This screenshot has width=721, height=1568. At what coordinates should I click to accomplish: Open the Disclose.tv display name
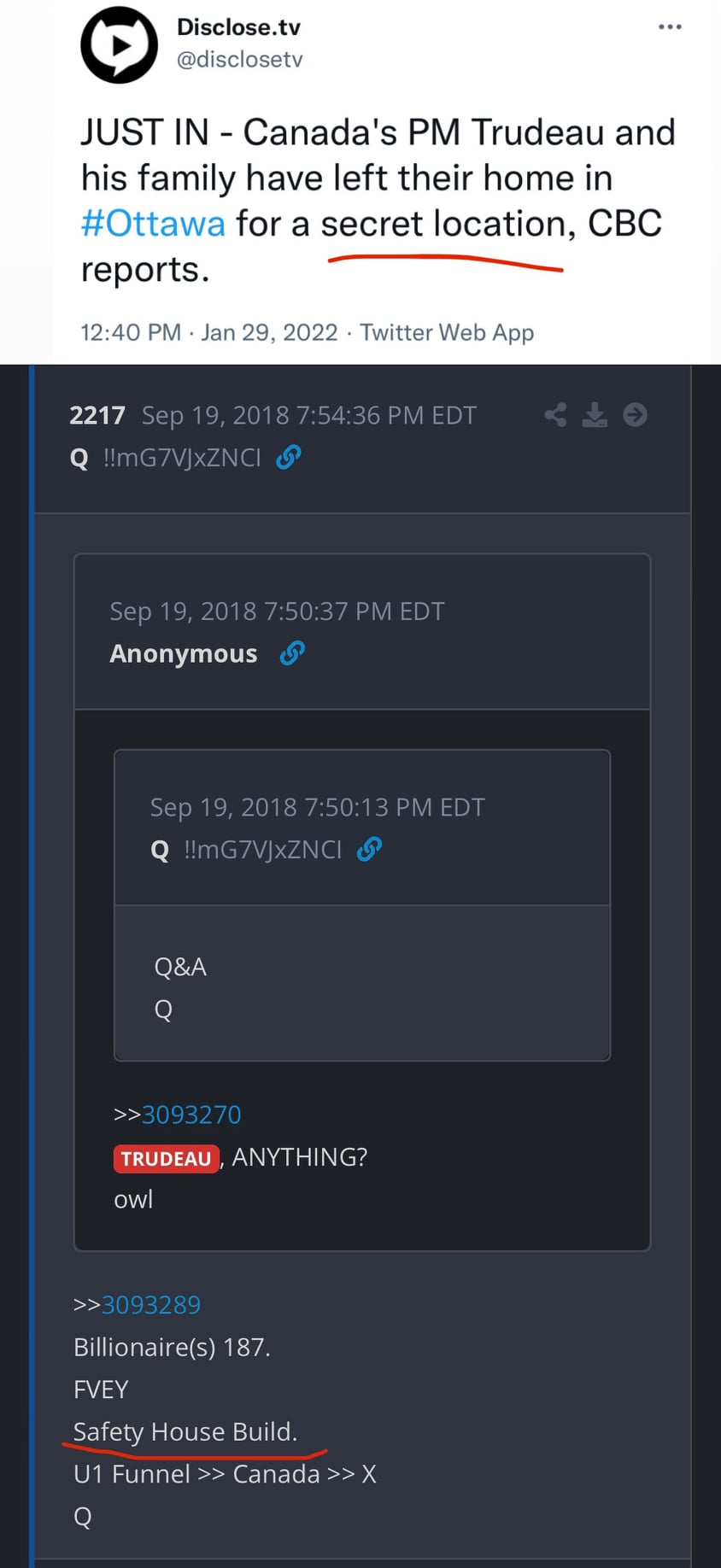(x=238, y=27)
